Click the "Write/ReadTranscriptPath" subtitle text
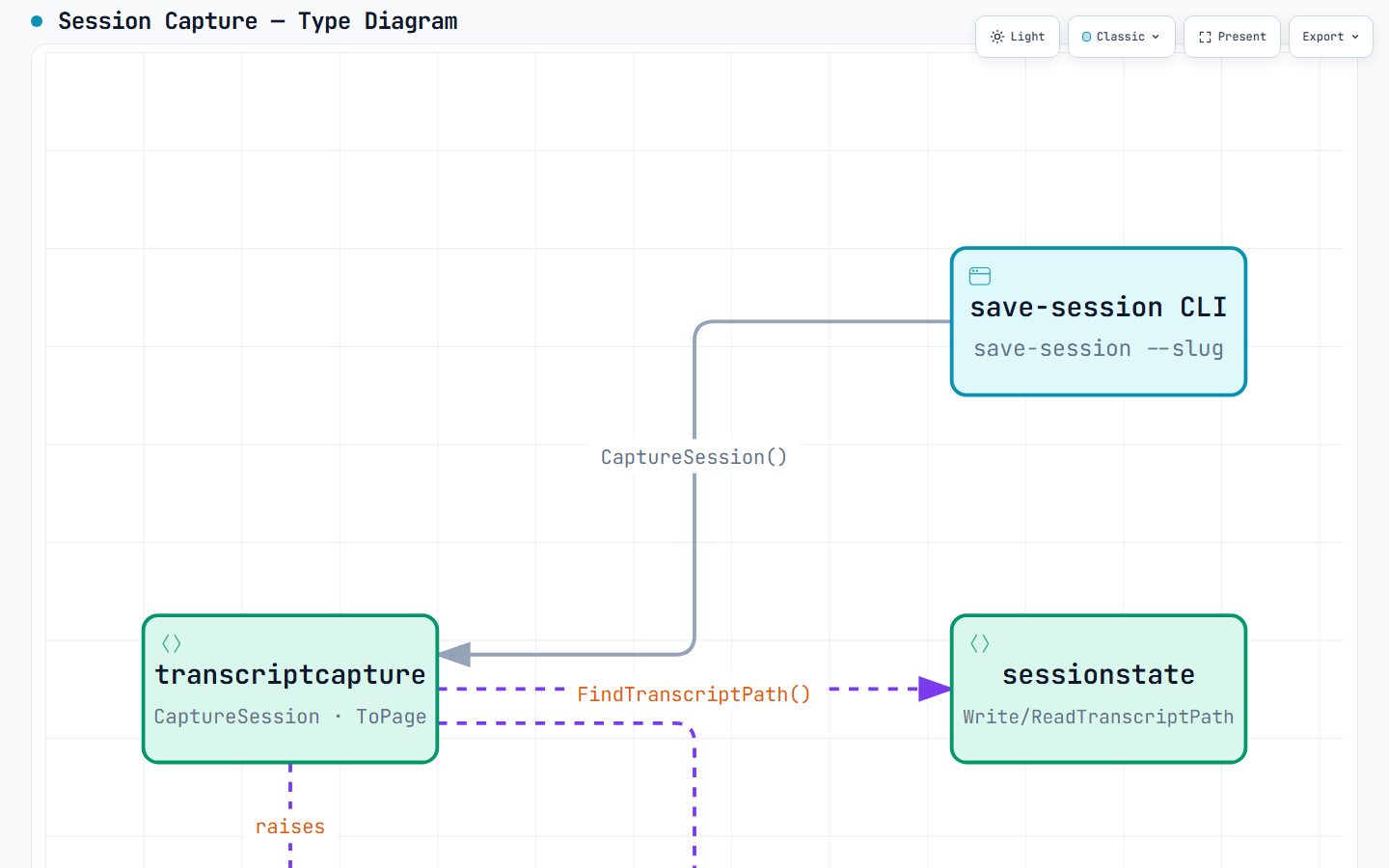1389x868 pixels. point(1099,717)
